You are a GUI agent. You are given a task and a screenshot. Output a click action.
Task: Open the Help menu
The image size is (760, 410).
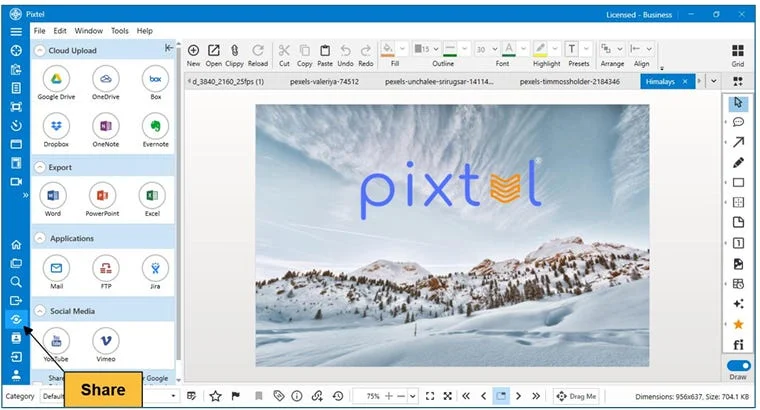click(x=144, y=31)
